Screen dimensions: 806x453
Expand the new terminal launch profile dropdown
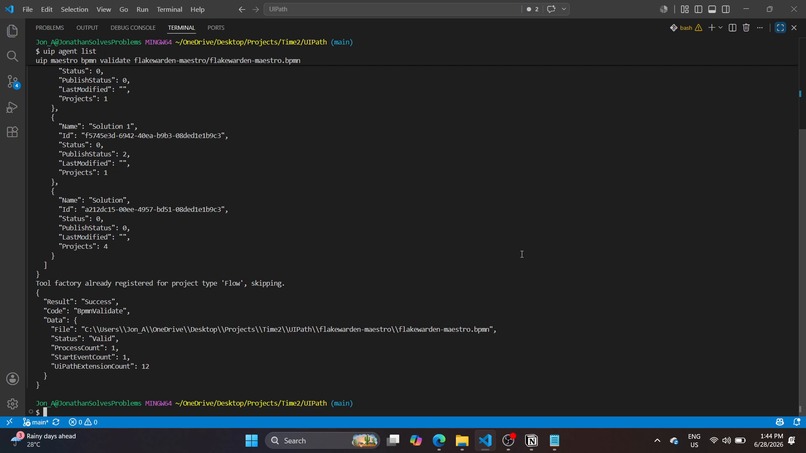point(720,28)
